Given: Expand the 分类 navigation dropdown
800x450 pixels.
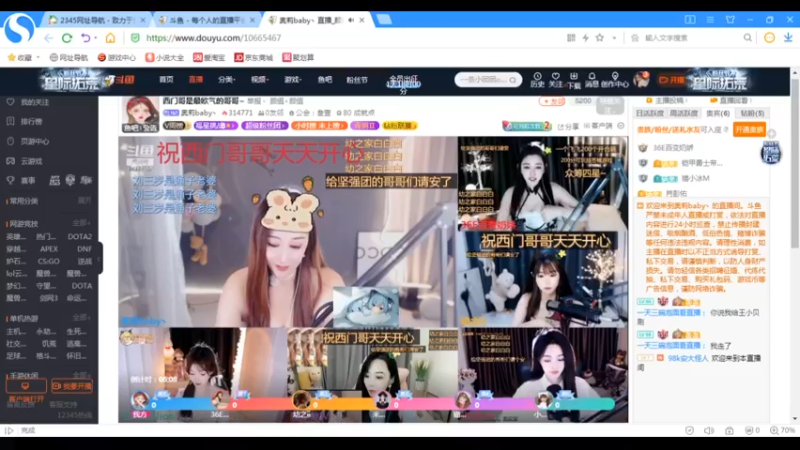Looking at the screenshot, I should pyautogui.click(x=226, y=80).
